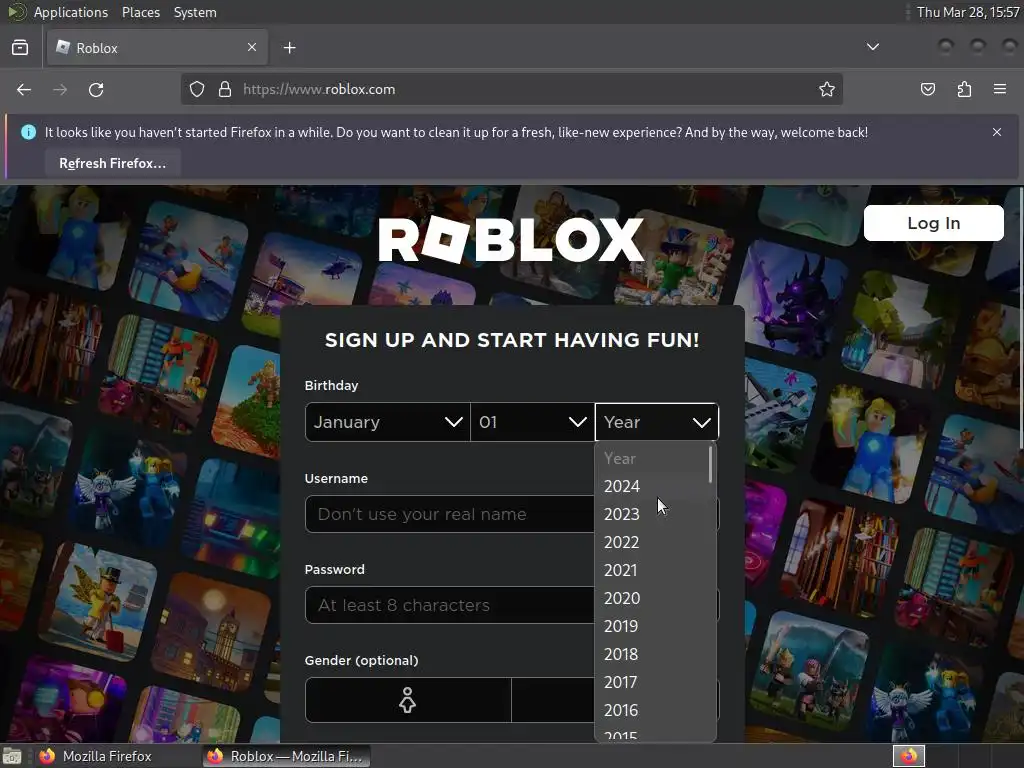Image resolution: width=1024 pixels, height=768 pixels.
Task: Open the tracking protection shield icon
Action: (197, 89)
